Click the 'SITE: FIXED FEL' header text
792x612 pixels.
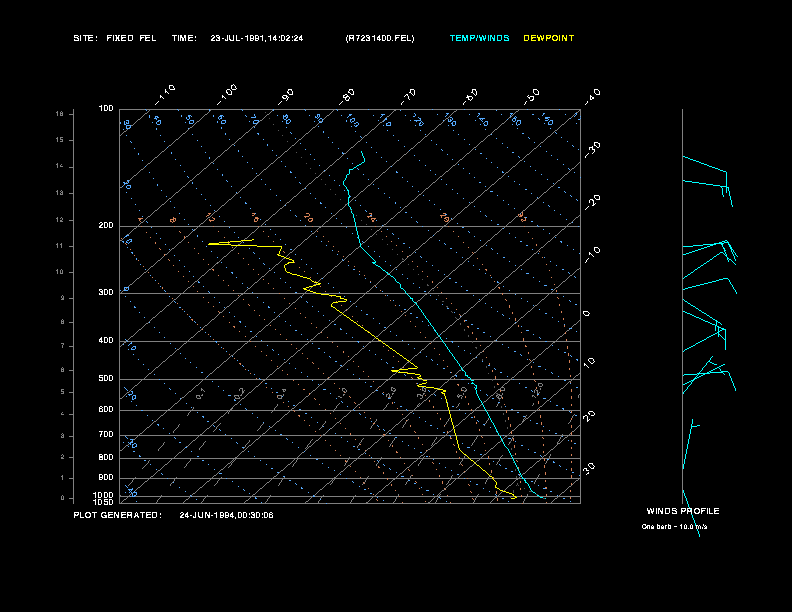click(x=115, y=38)
